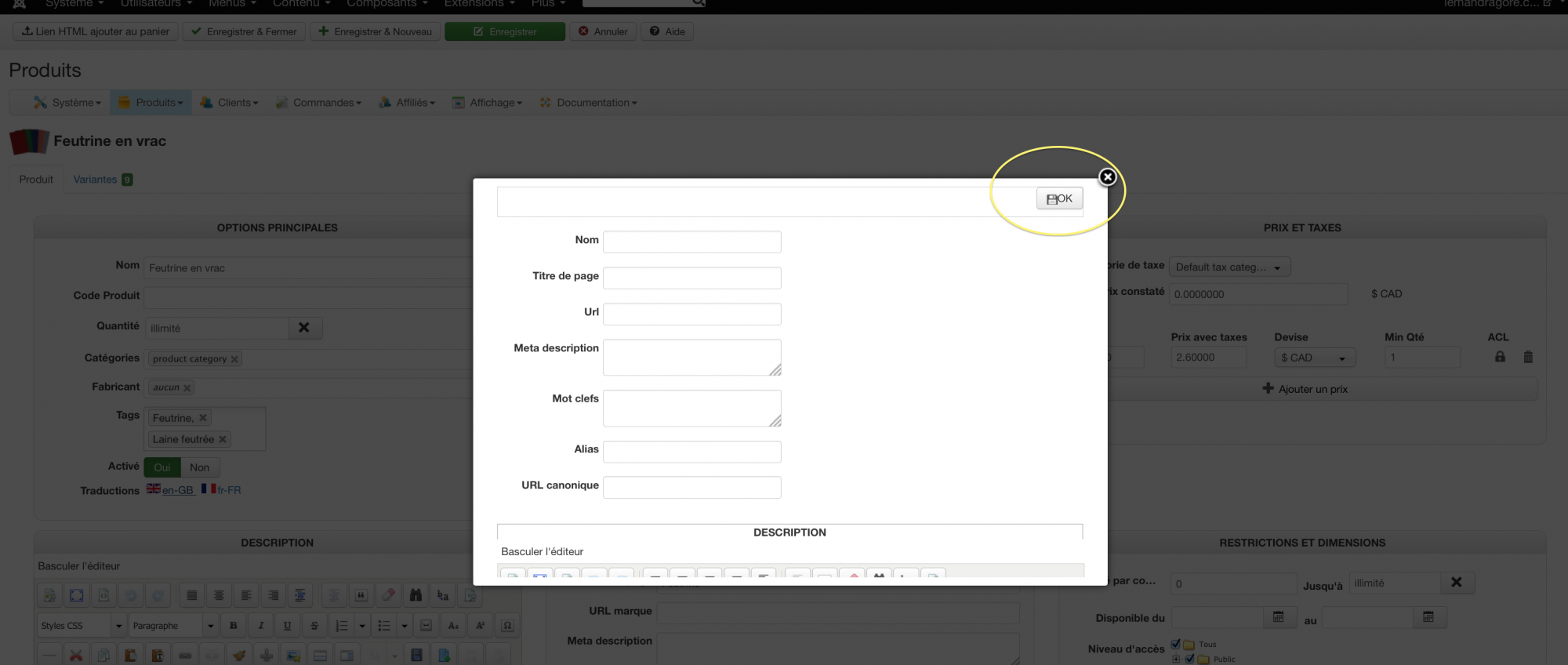Insert special character with Omega icon

507,626
